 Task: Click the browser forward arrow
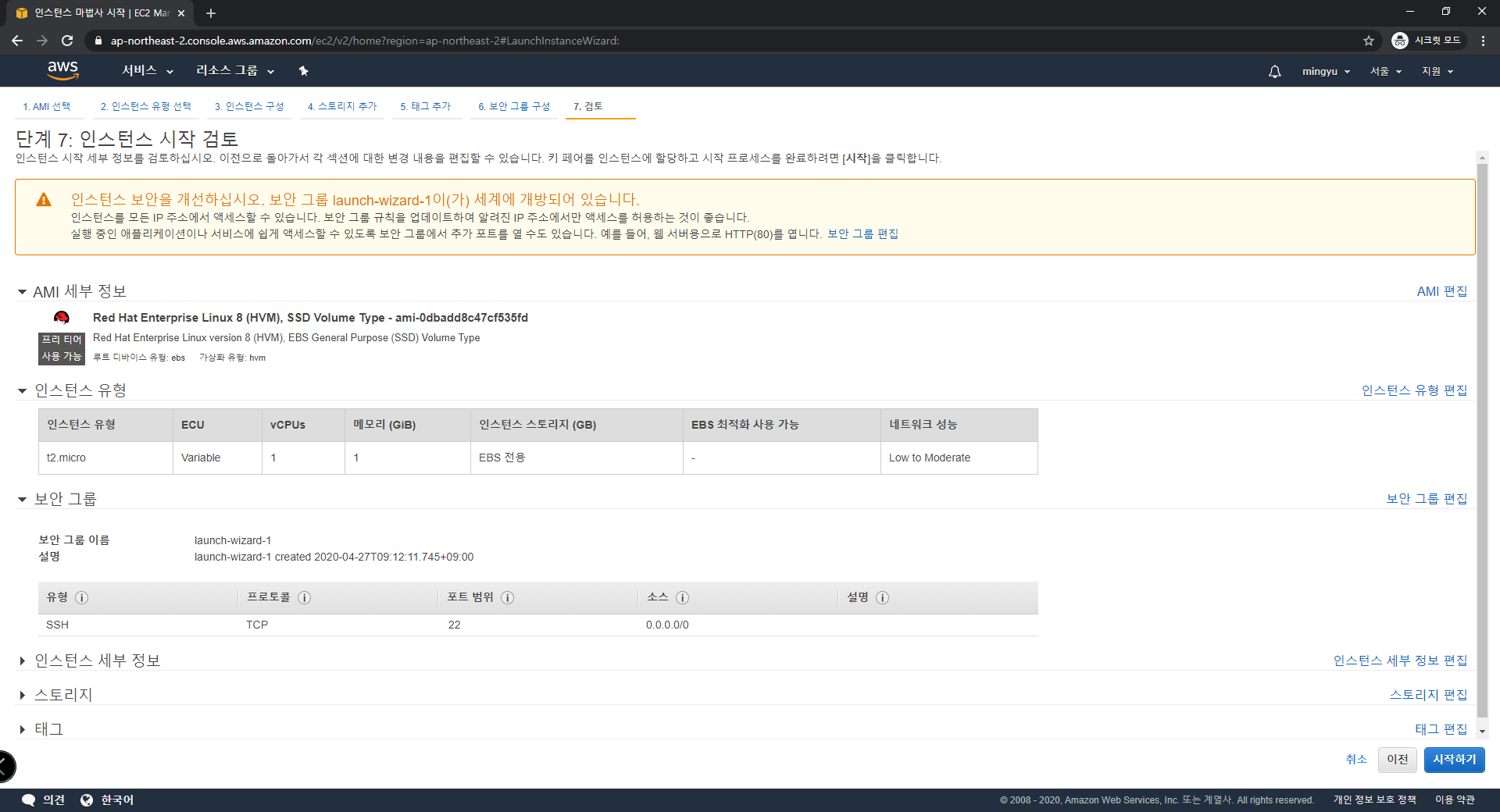pyautogui.click(x=42, y=41)
